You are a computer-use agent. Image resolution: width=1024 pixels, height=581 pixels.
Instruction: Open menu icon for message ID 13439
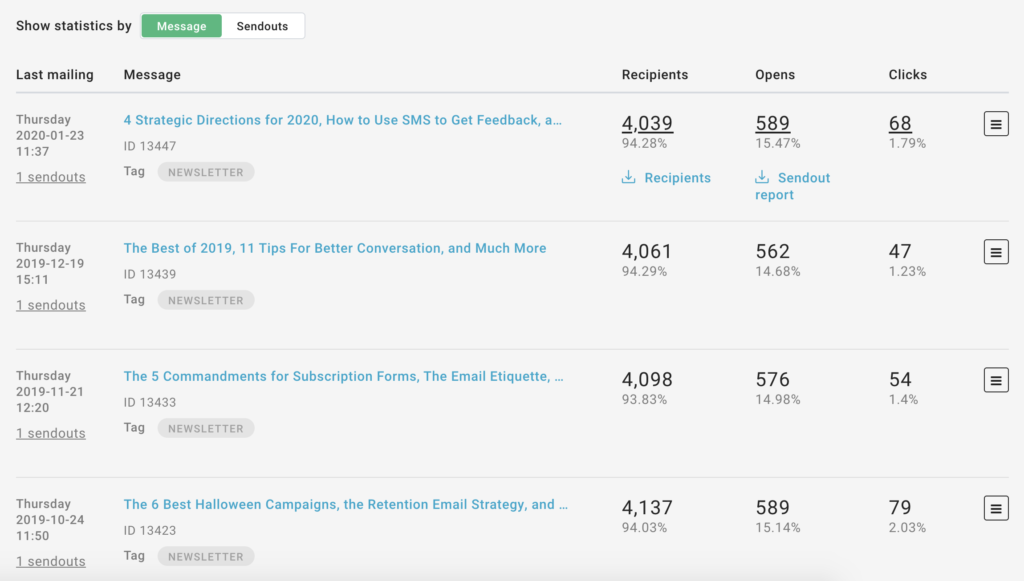[x=995, y=252]
